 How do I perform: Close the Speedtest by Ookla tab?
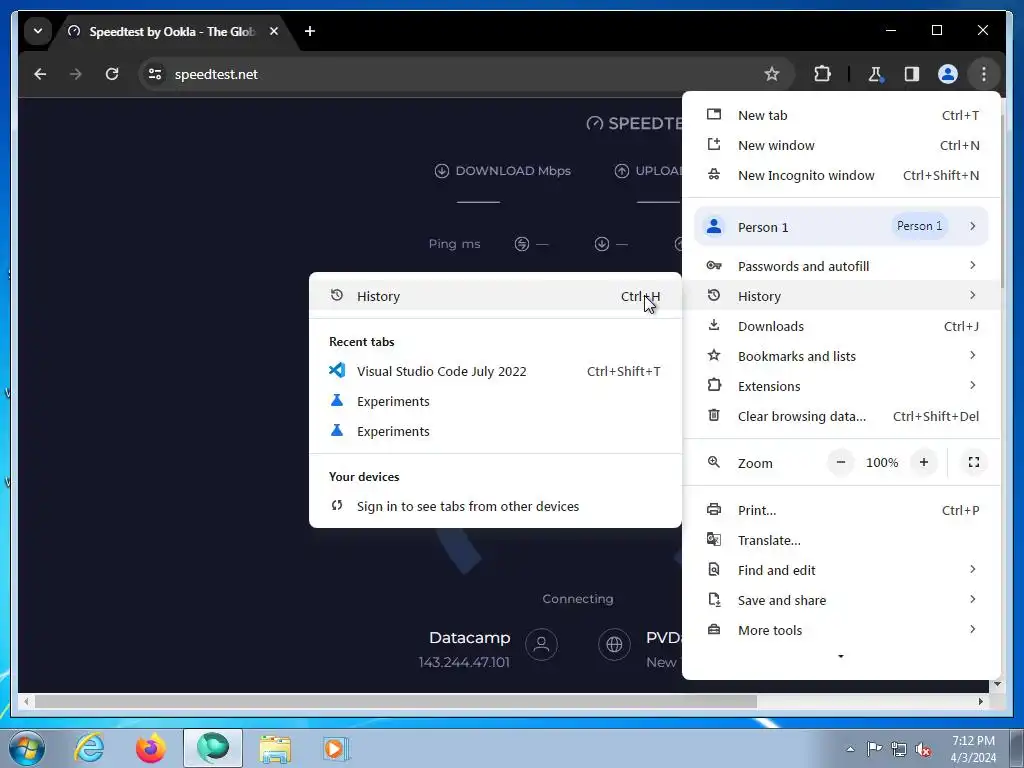tap(274, 31)
